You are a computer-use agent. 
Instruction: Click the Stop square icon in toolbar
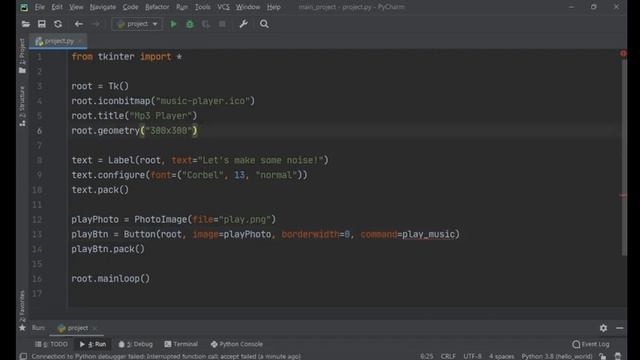pyautogui.click(x=222, y=24)
